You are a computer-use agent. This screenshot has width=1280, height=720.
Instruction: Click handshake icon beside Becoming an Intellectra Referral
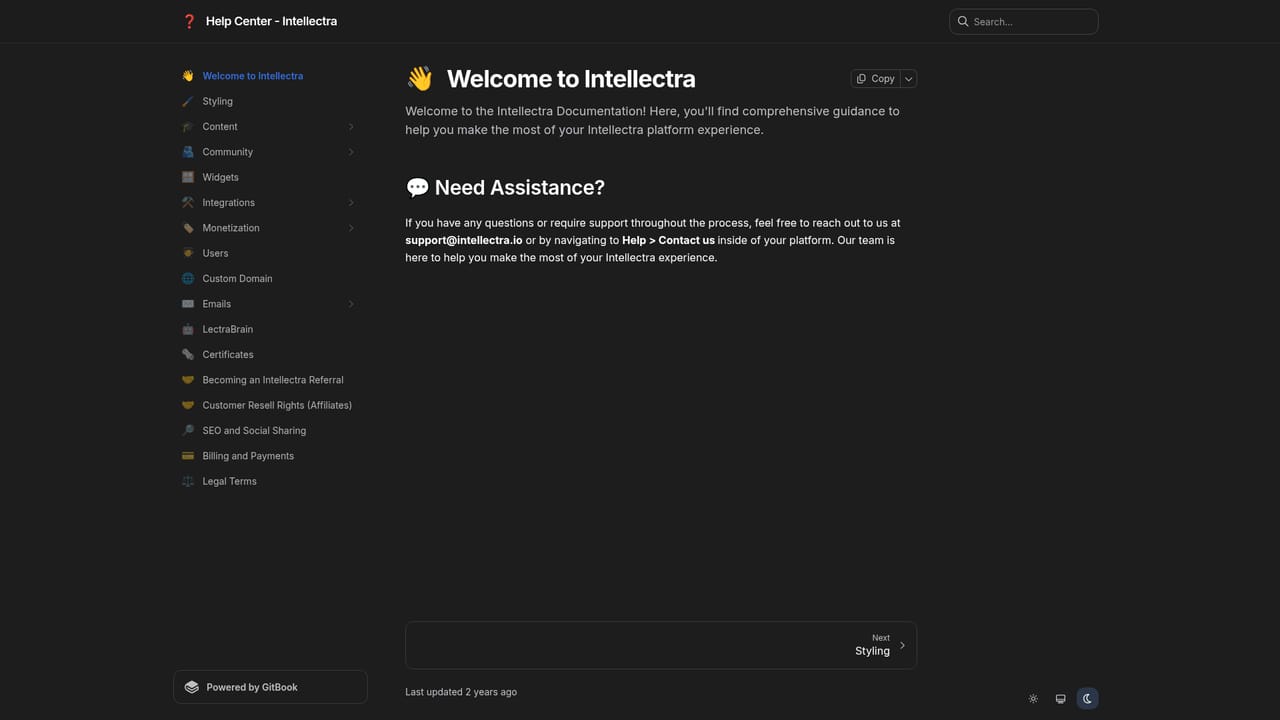tap(188, 380)
